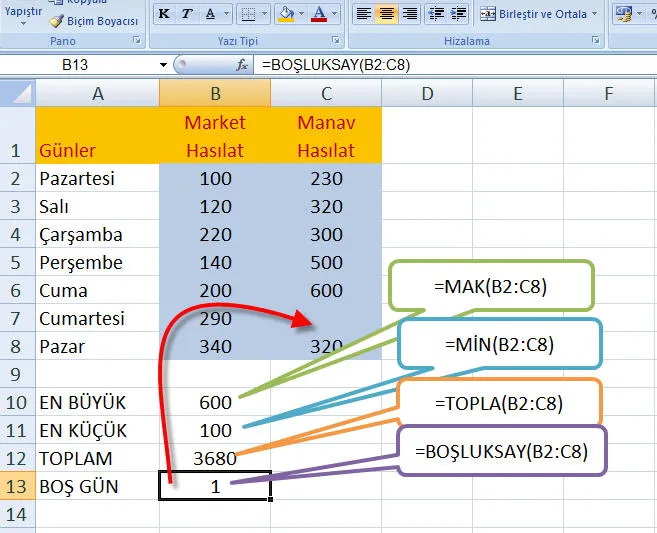Align text to the left
Screen dimensions: 657x533
click(363, 14)
